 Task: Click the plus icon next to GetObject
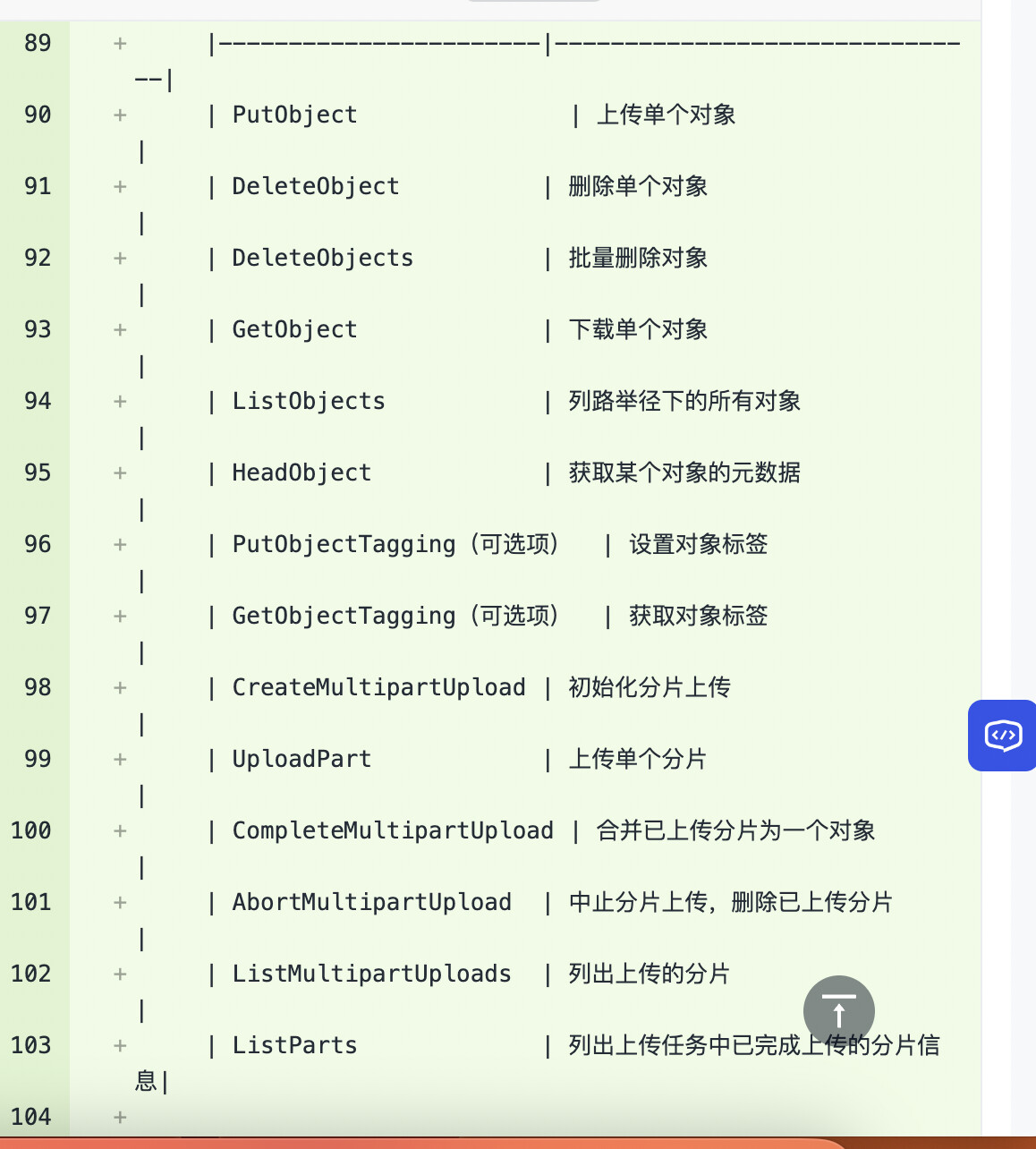[119, 329]
